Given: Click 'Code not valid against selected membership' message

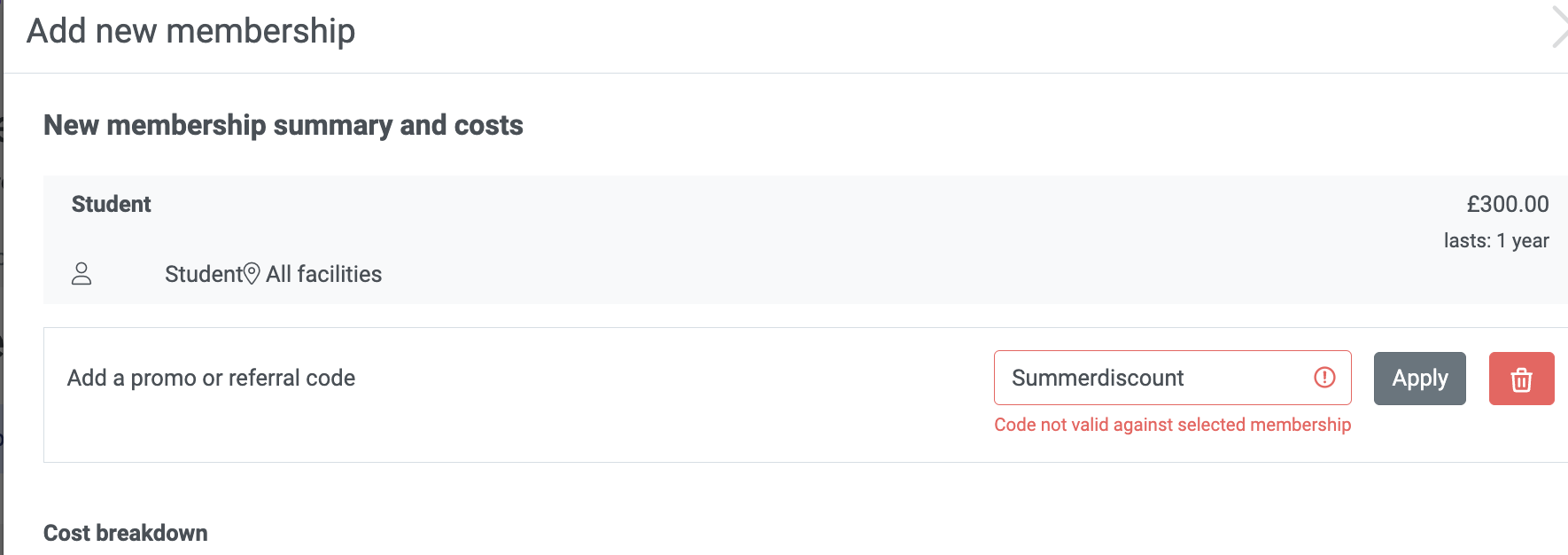Looking at the screenshot, I should click(x=1172, y=425).
